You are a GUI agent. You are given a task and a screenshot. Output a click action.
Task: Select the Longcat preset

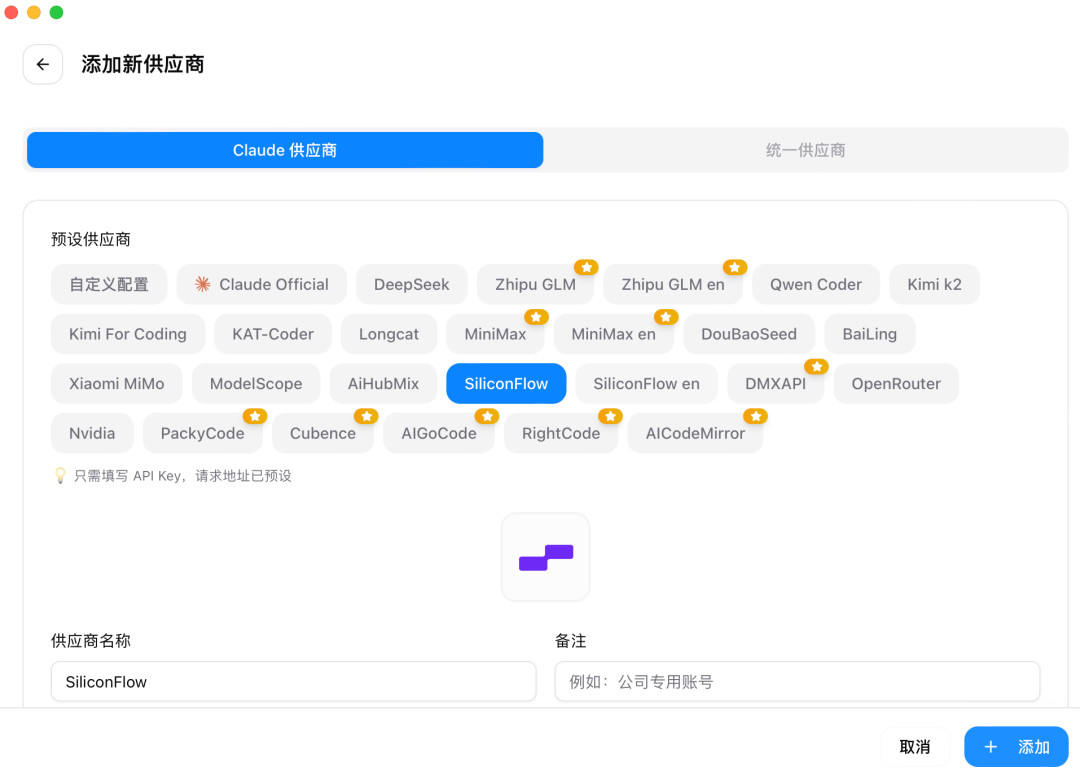388,334
